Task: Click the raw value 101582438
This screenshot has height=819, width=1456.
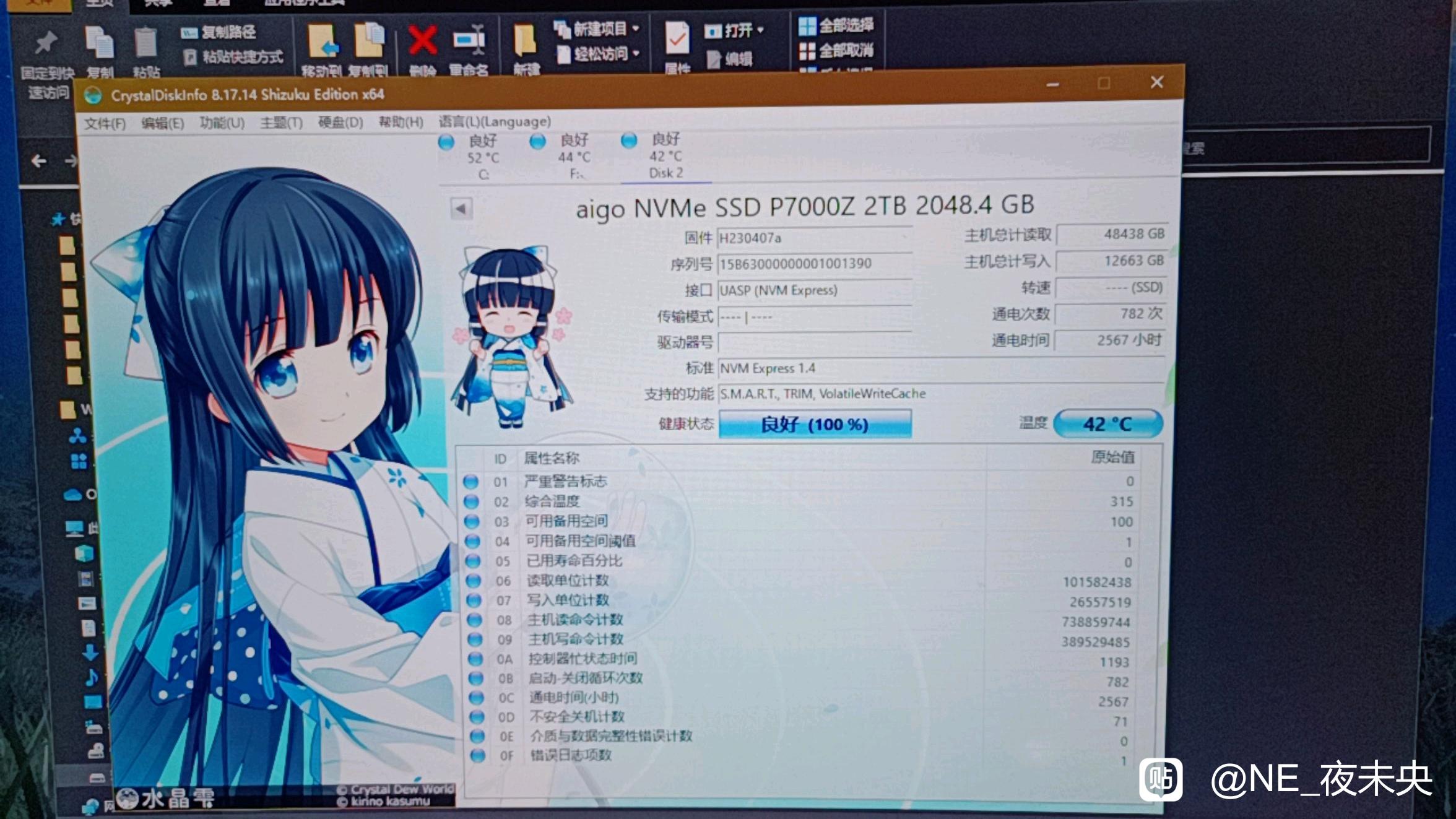Action: click(1097, 582)
